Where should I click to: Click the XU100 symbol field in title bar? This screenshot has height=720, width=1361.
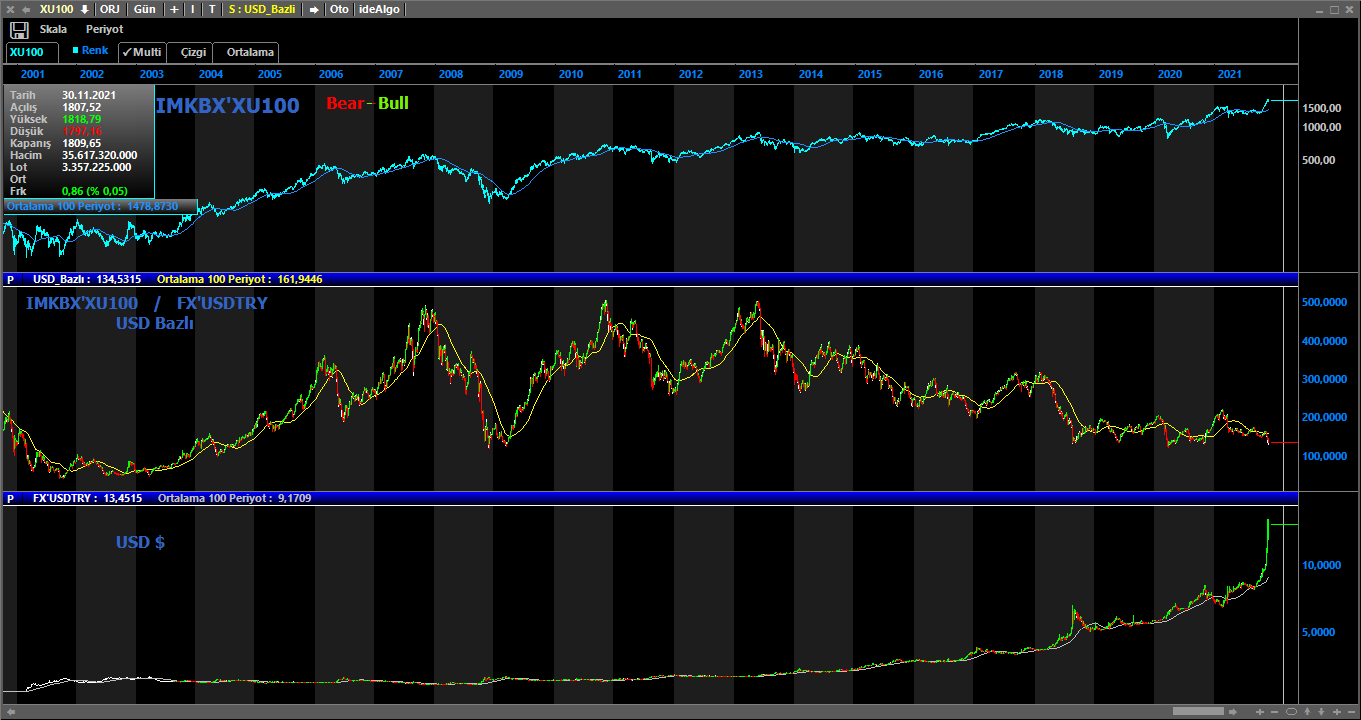[x=56, y=9]
